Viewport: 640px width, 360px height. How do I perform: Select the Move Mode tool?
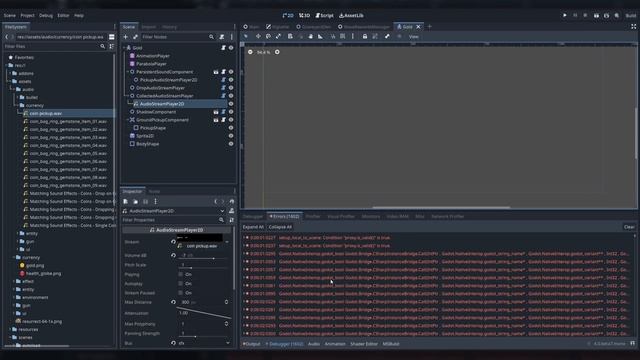pyautogui.click(x=258, y=36)
